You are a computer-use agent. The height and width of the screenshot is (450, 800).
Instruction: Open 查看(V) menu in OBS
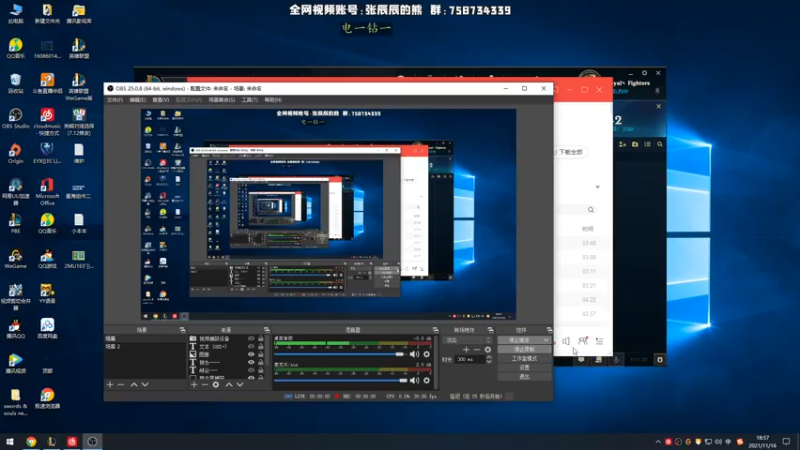click(161, 100)
